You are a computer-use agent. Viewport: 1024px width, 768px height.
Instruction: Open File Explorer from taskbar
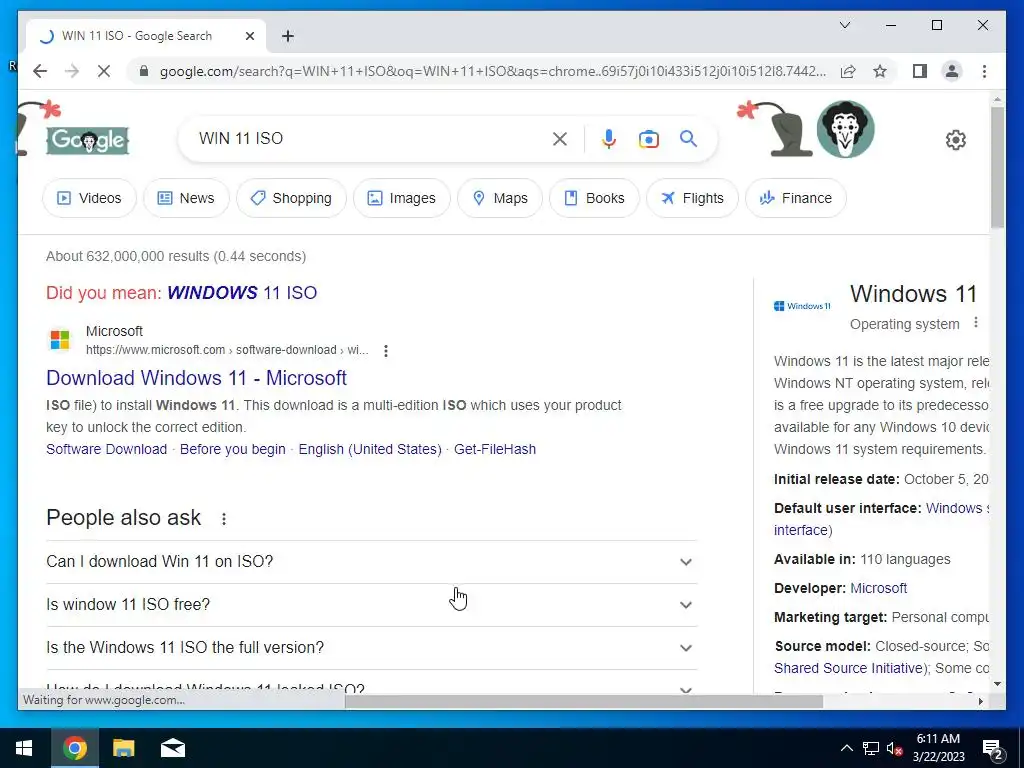coord(123,748)
